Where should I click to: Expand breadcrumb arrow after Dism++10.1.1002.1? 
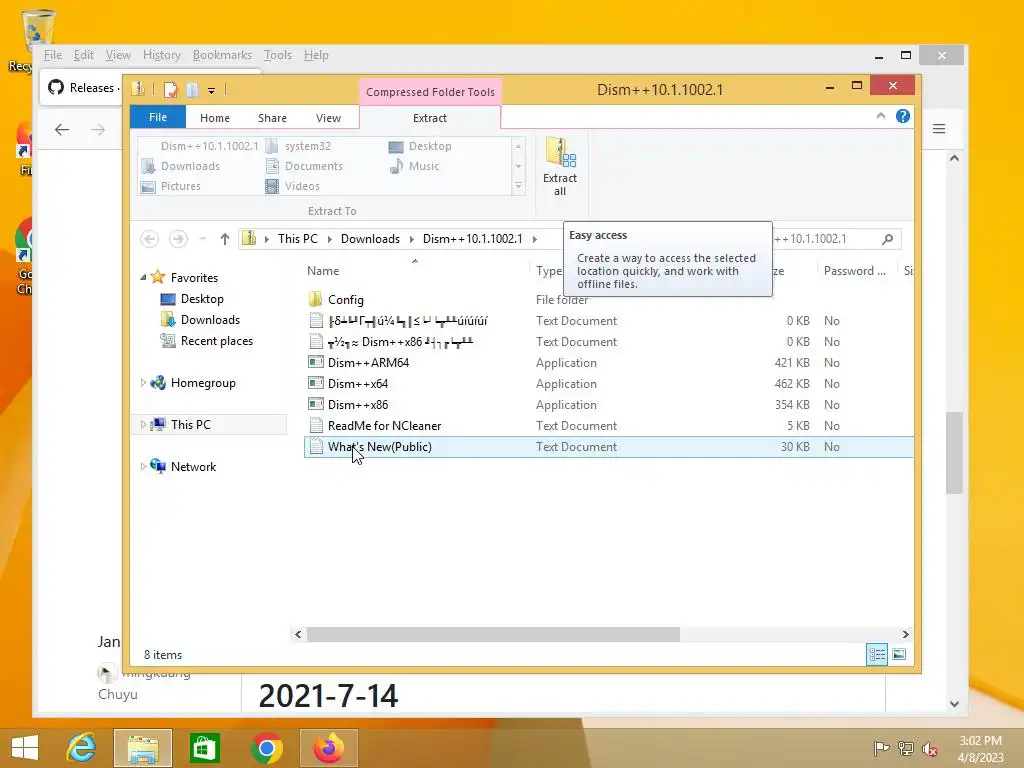(x=535, y=239)
